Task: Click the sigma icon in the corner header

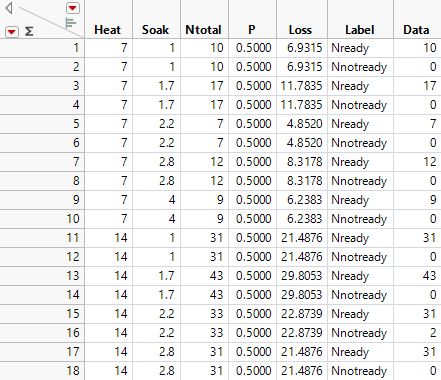Action: [x=29, y=32]
